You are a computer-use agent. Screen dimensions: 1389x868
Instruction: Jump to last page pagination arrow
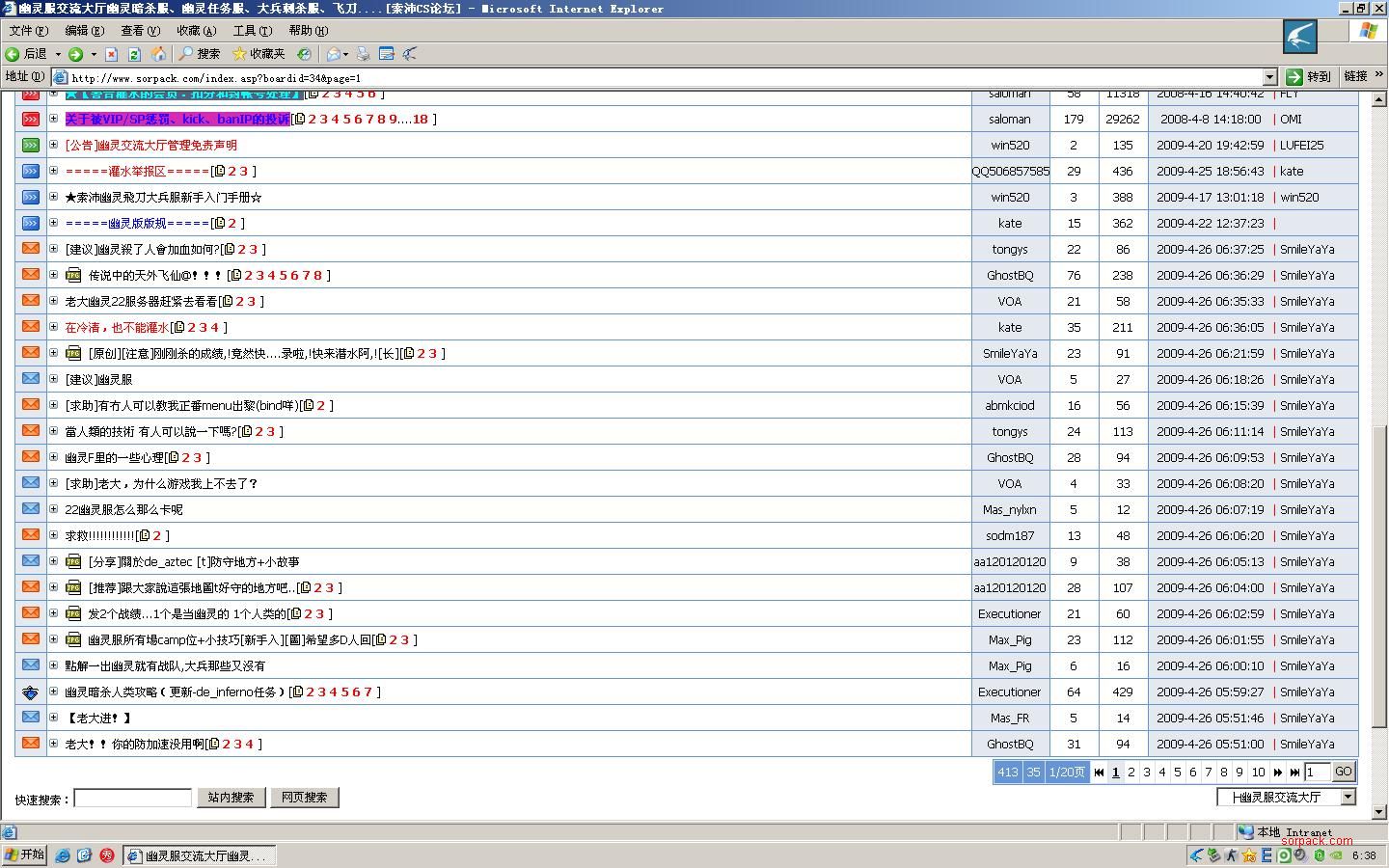point(1294,772)
